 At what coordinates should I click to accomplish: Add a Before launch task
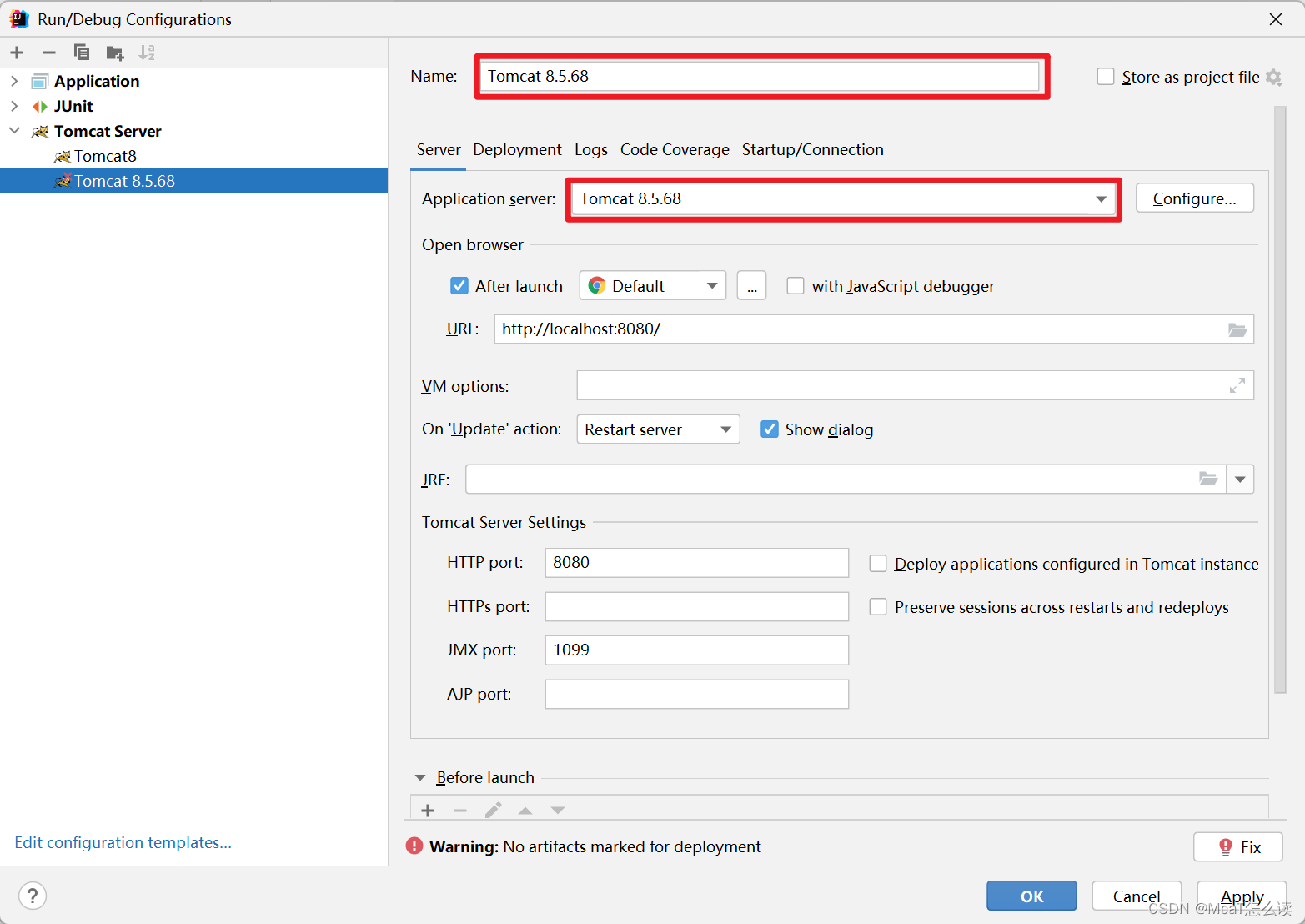pyautogui.click(x=428, y=811)
